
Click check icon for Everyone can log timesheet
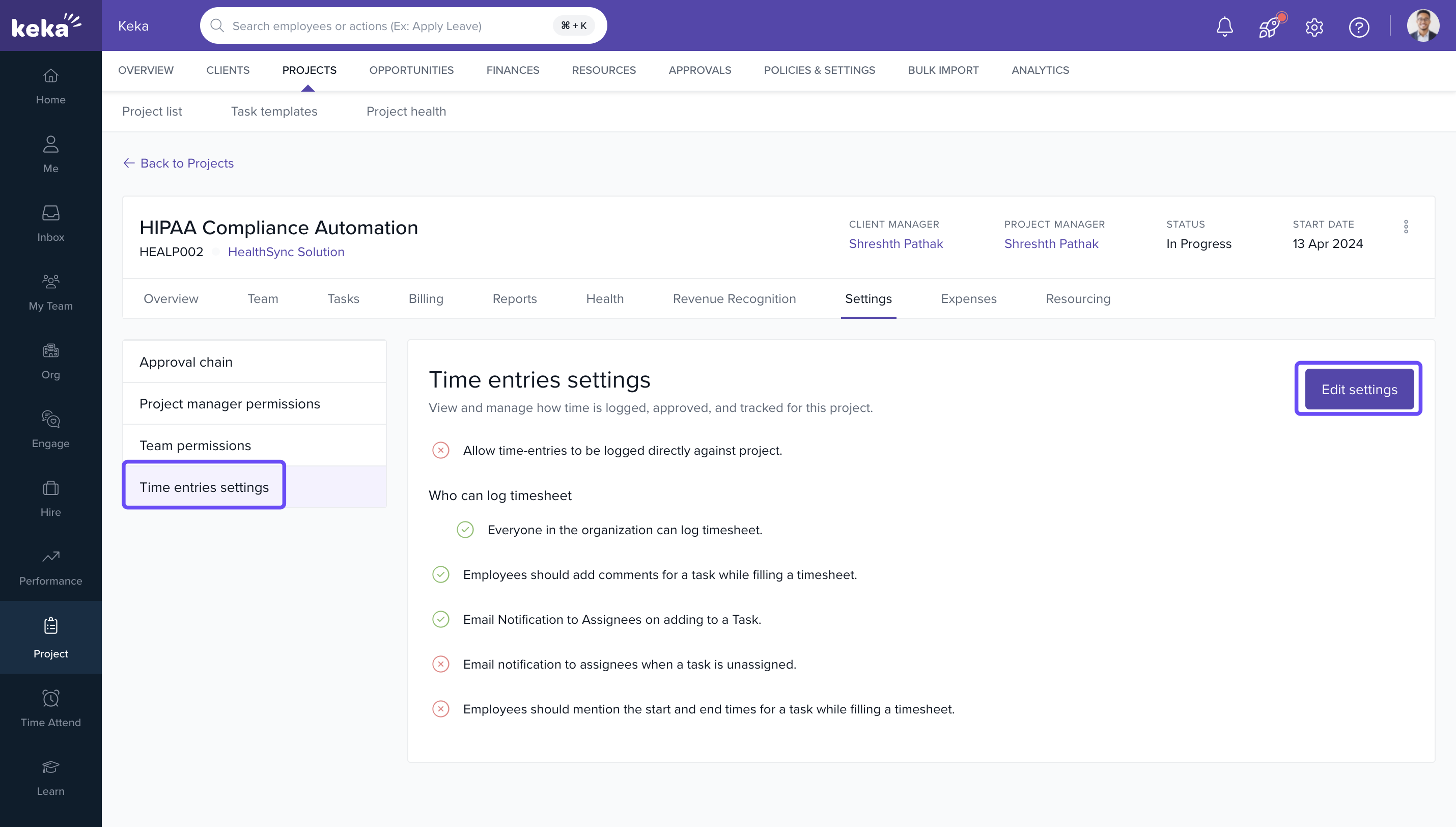click(x=465, y=530)
